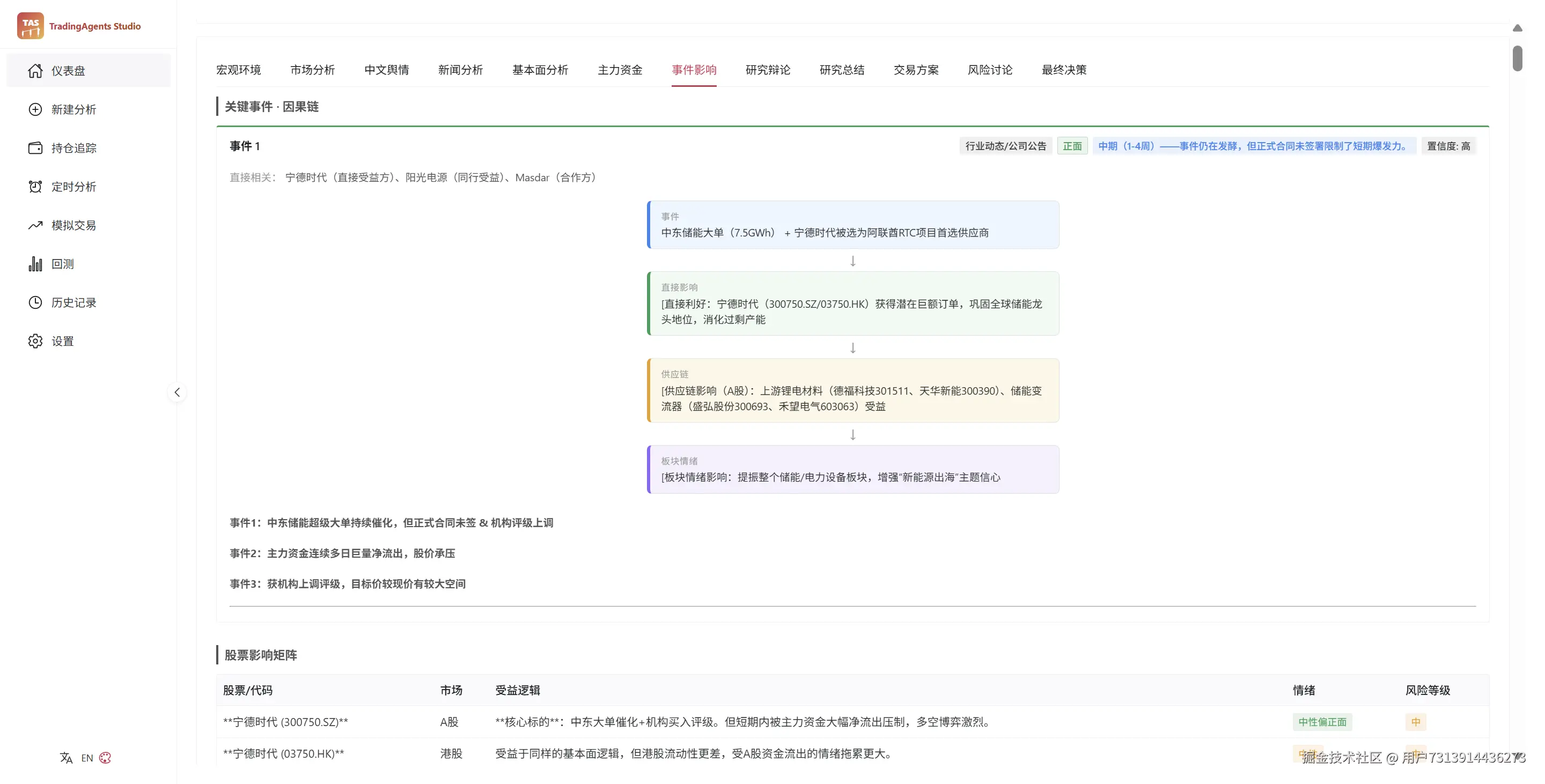This screenshot has width=1545, height=784.
Task: Click the 历史记录 clock icon
Action: (35, 302)
